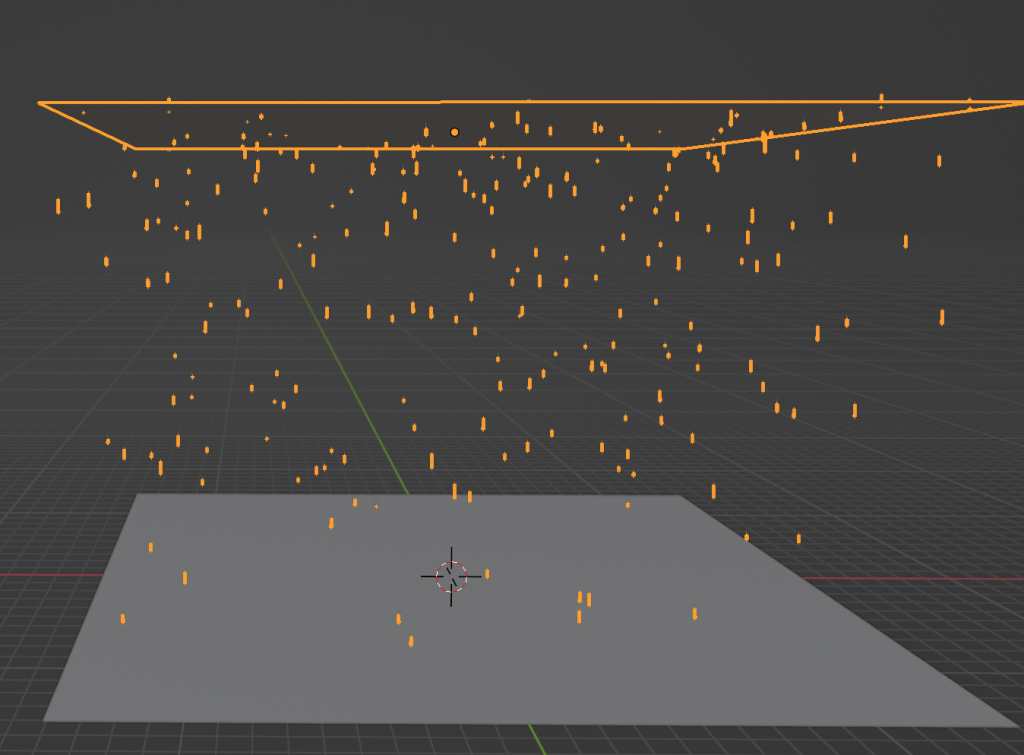Click the front-left corner of the gray plane
Image resolution: width=1024 pixels, height=755 pixels.
(46, 717)
